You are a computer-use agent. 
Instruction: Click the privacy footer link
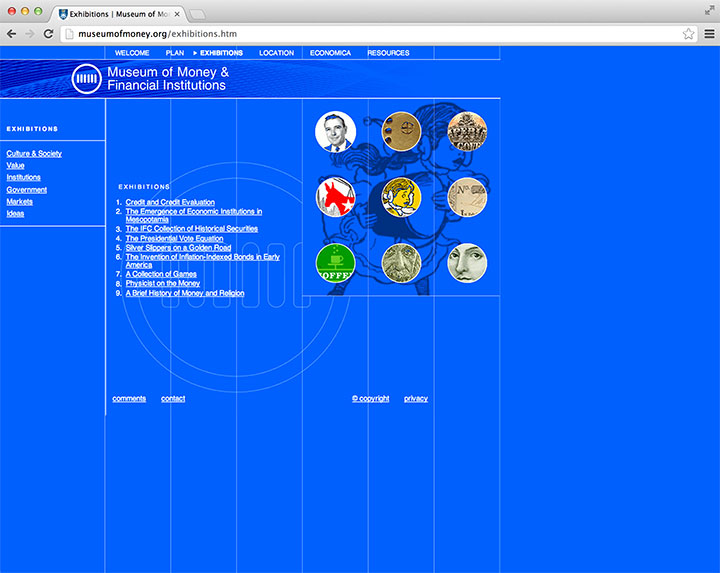(416, 399)
